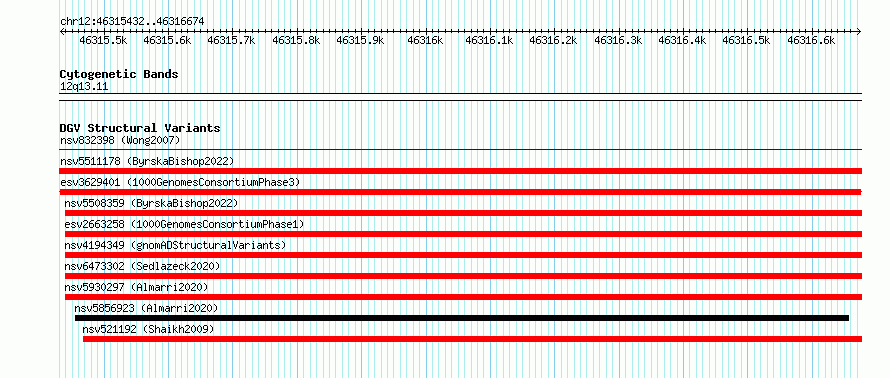Select the nsv4194349 (gnomADStructuralVariants) label
The image size is (890, 378).
(175, 245)
